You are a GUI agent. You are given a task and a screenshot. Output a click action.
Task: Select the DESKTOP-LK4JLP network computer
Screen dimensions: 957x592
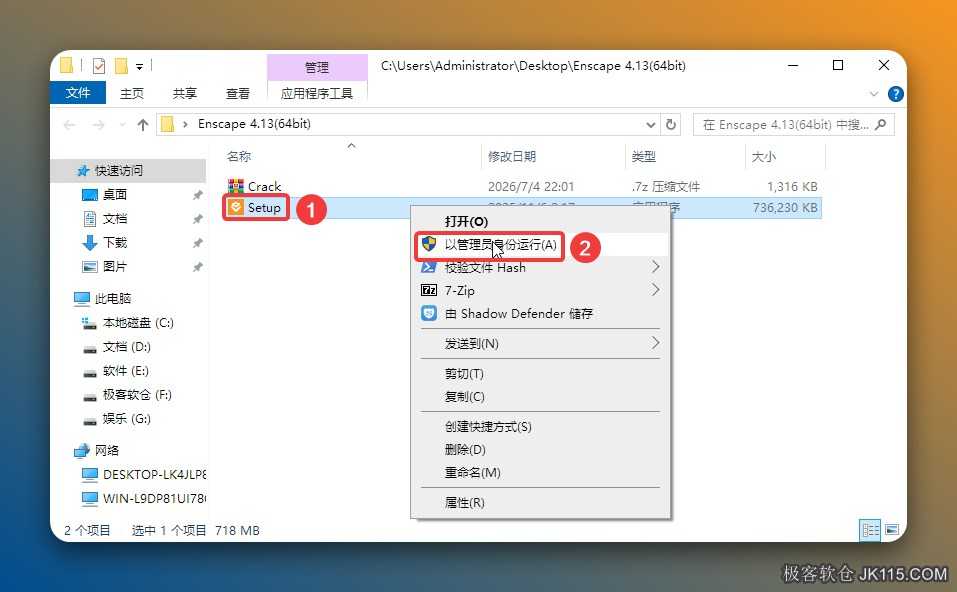click(x=144, y=474)
